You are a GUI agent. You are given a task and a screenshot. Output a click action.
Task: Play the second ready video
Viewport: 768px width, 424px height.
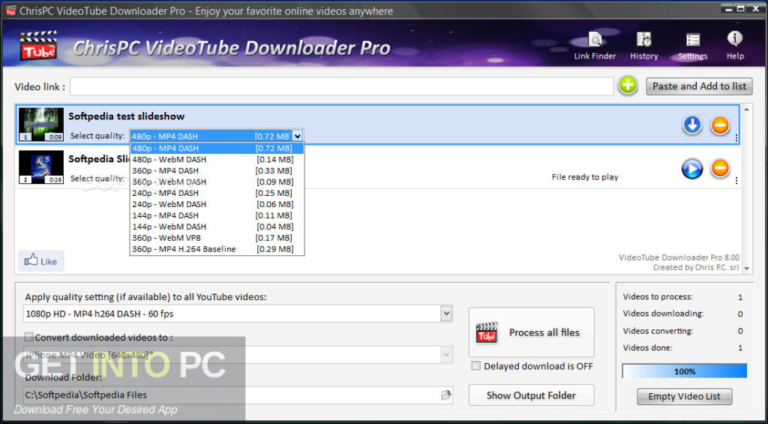tap(692, 169)
